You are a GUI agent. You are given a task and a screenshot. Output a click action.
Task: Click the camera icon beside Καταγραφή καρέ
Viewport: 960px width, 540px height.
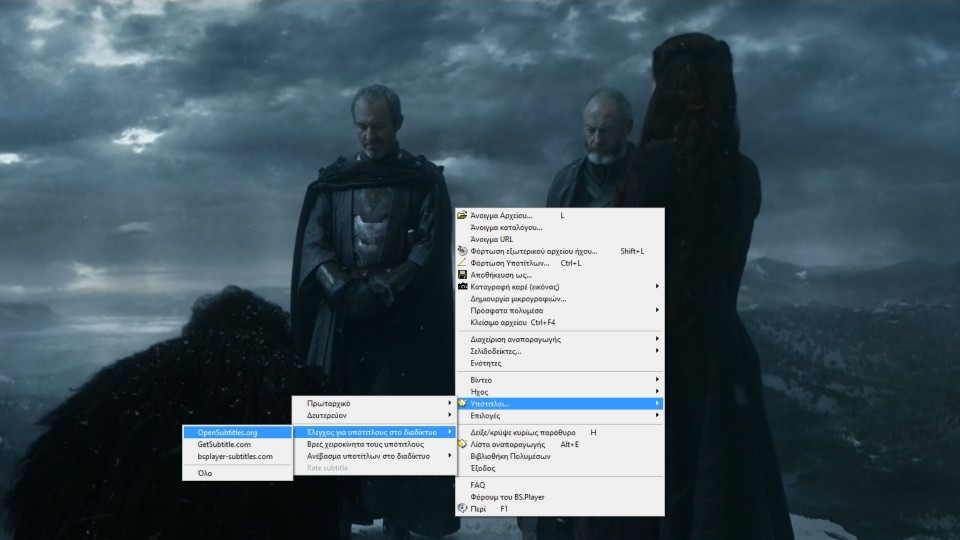tap(462, 286)
